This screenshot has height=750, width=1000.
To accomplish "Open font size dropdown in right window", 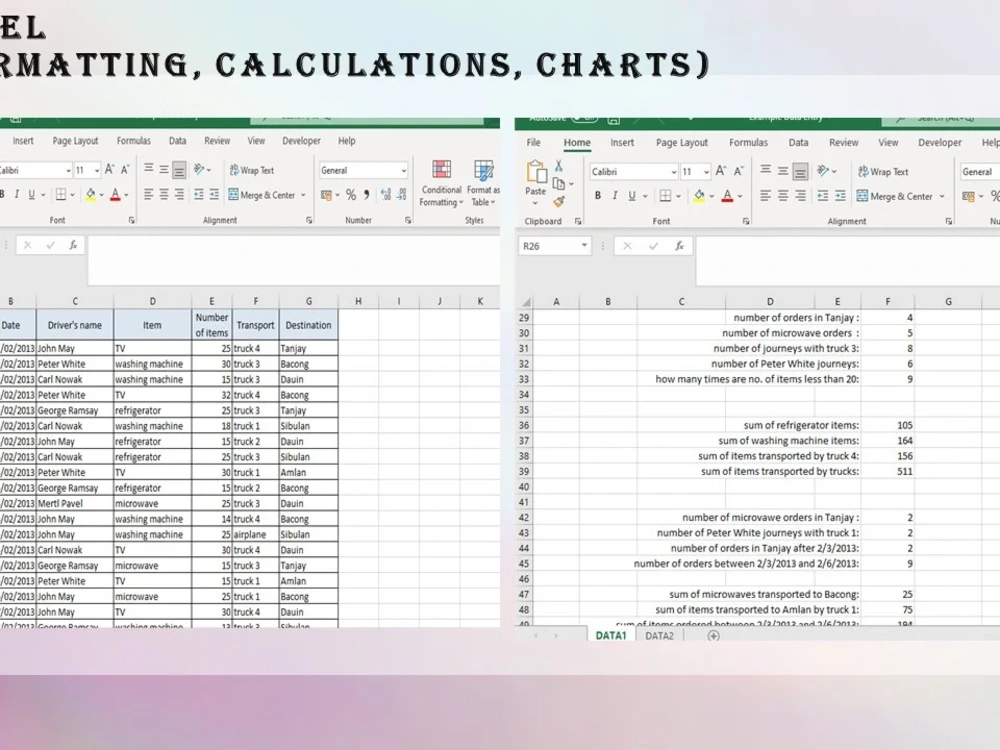I will 707,172.
